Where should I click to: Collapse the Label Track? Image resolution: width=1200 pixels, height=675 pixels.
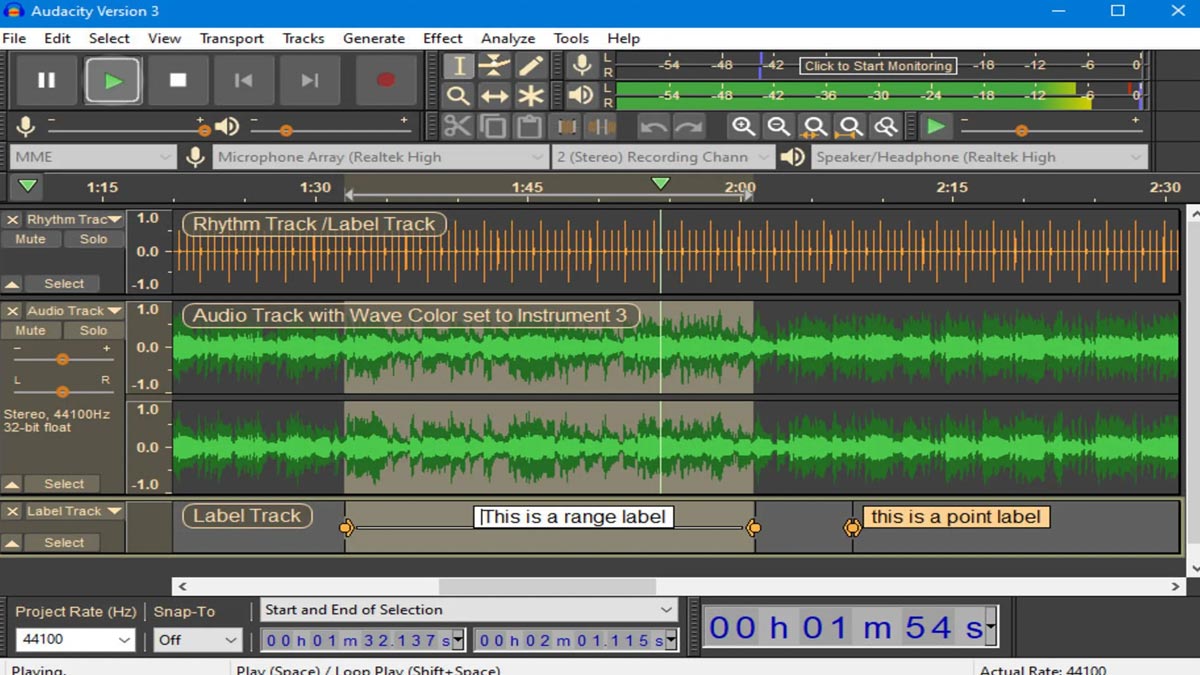pos(11,543)
